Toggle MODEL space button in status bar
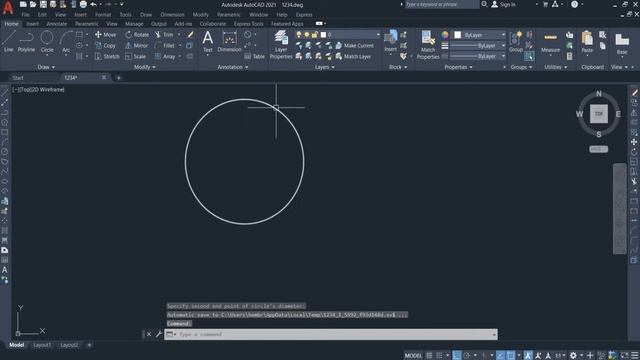The width and height of the screenshot is (640, 360). click(413, 356)
